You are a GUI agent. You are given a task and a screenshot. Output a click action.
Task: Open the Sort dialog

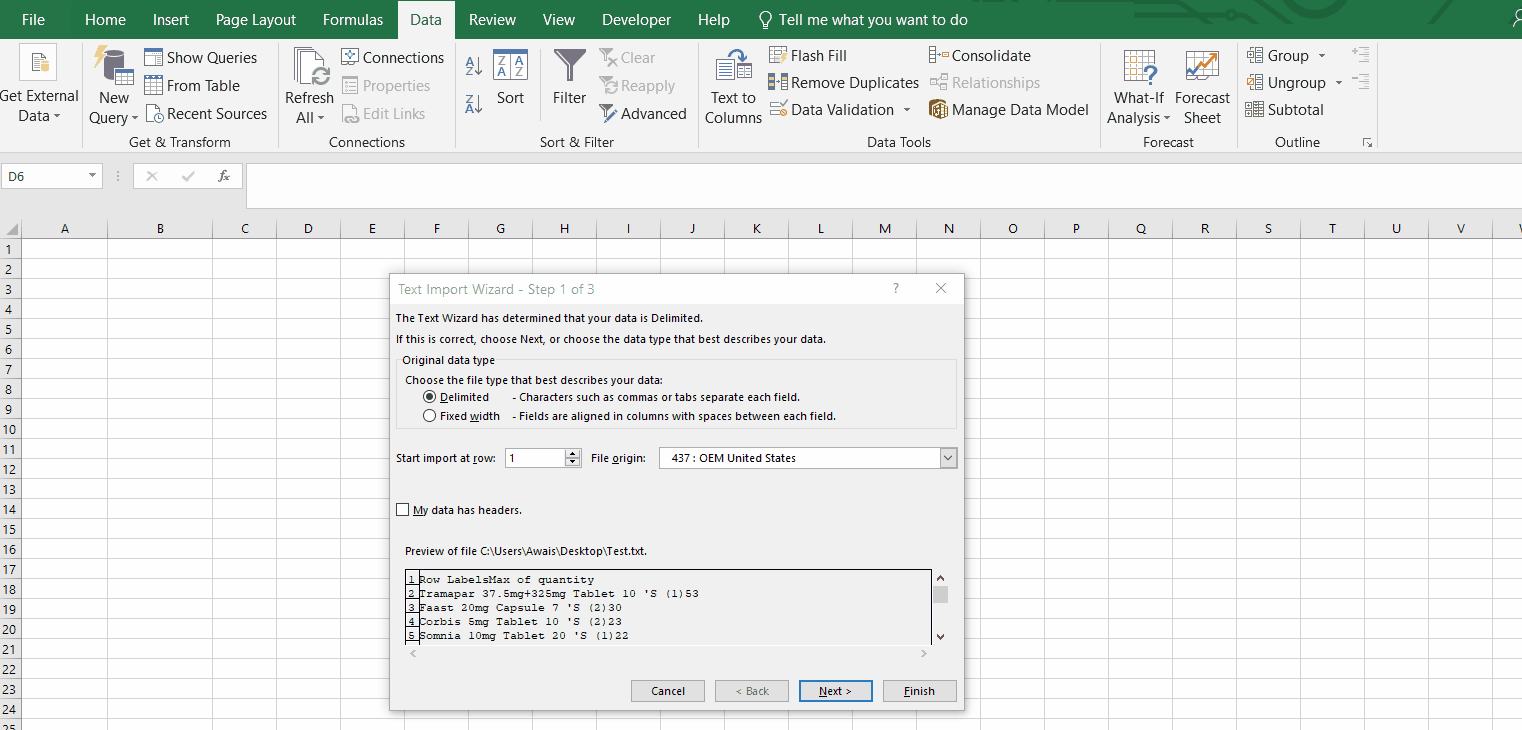[510, 76]
